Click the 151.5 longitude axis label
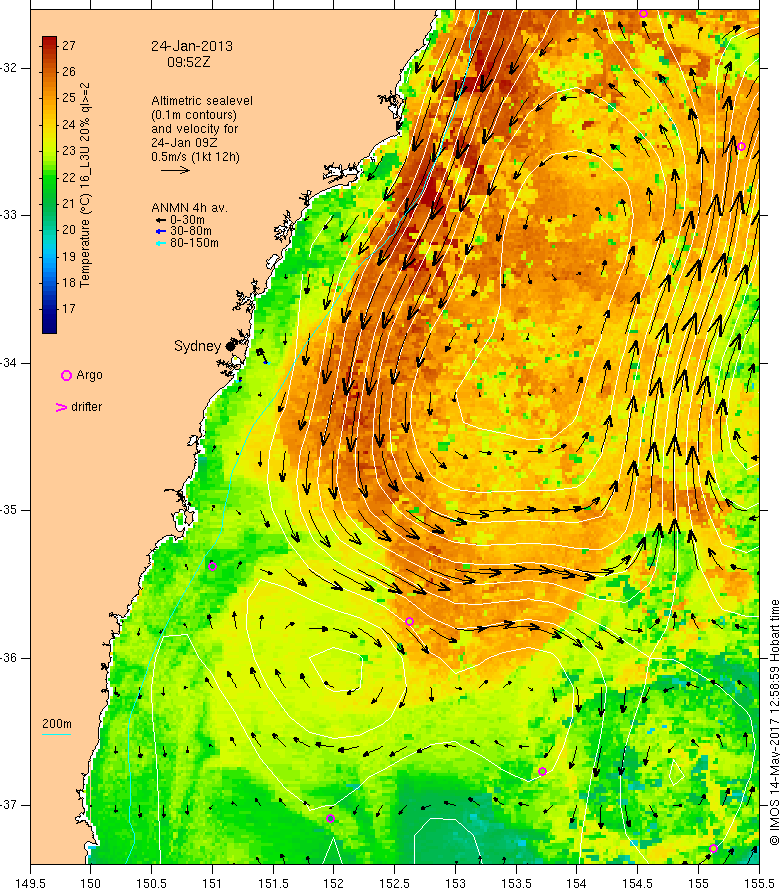The height and width of the screenshot is (890, 780). [274, 883]
